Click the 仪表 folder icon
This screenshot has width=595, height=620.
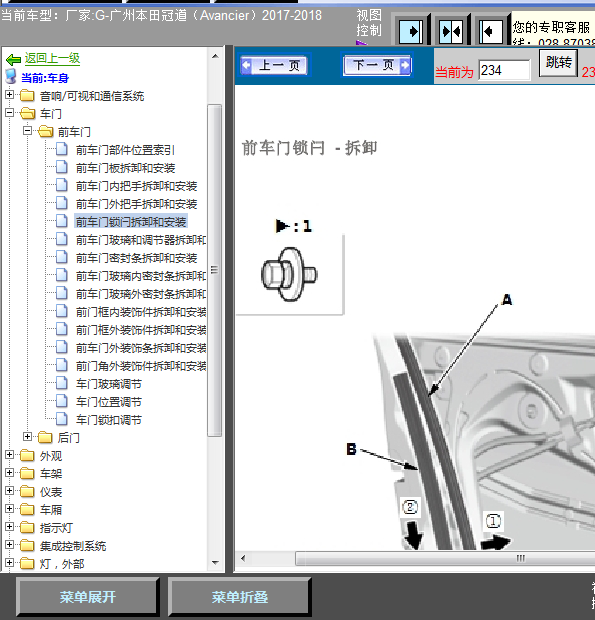(x=27, y=491)
